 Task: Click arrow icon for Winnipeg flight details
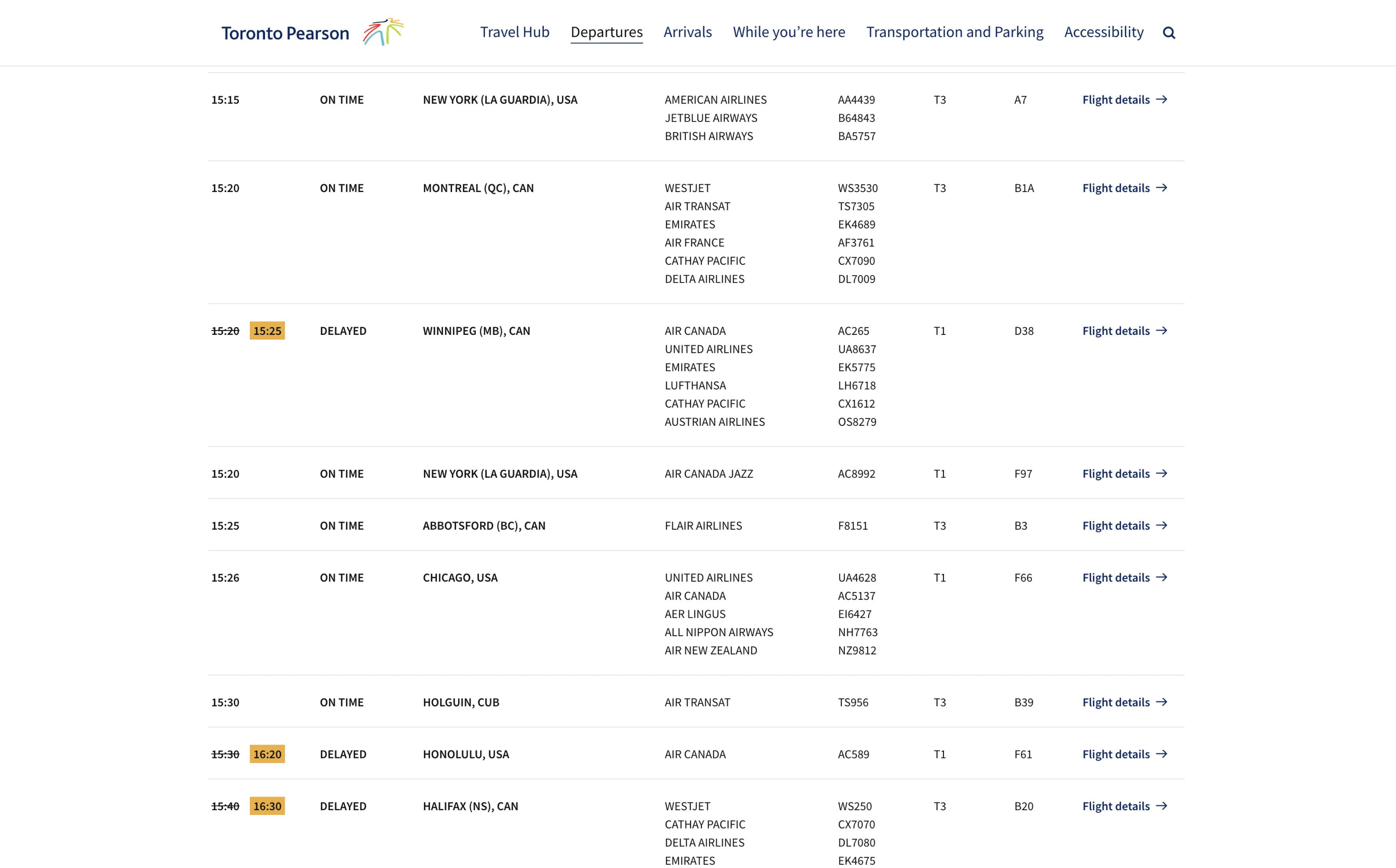1162,331
